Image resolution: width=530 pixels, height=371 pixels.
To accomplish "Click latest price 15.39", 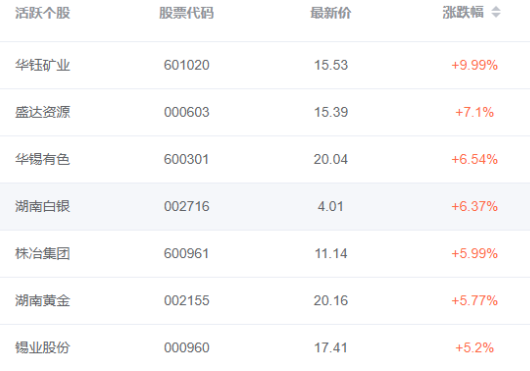I will (x=331, y=112).
